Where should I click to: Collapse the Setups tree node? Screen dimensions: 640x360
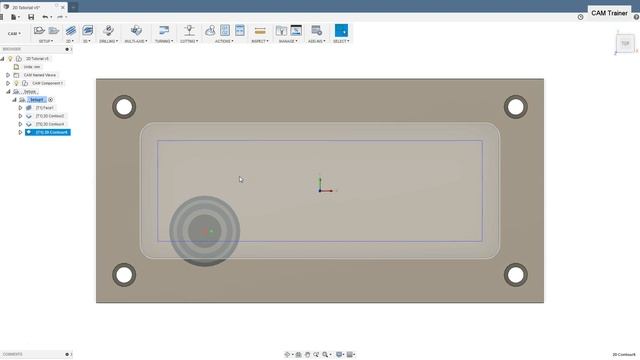tap(8, 91)
